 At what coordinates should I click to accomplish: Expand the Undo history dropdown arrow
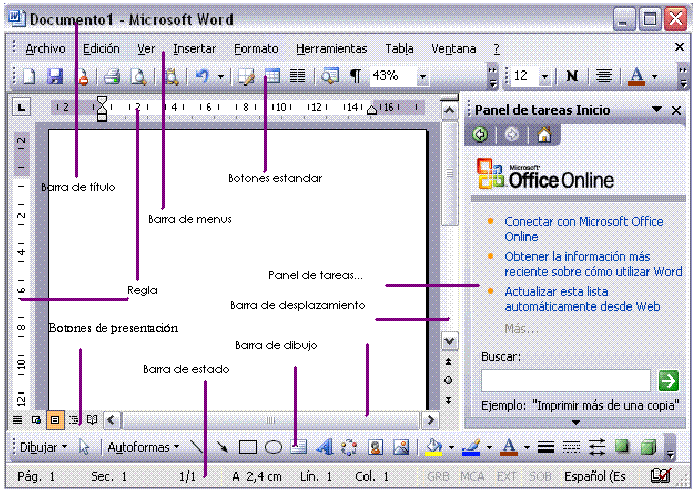click(221, 77)
